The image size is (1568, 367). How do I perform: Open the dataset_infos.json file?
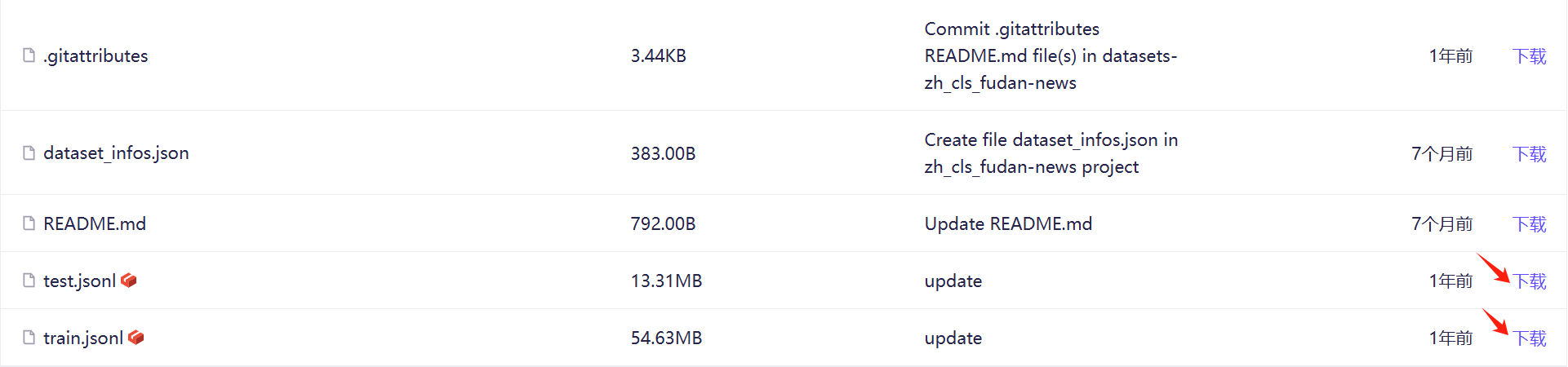(x=116, y=153)
